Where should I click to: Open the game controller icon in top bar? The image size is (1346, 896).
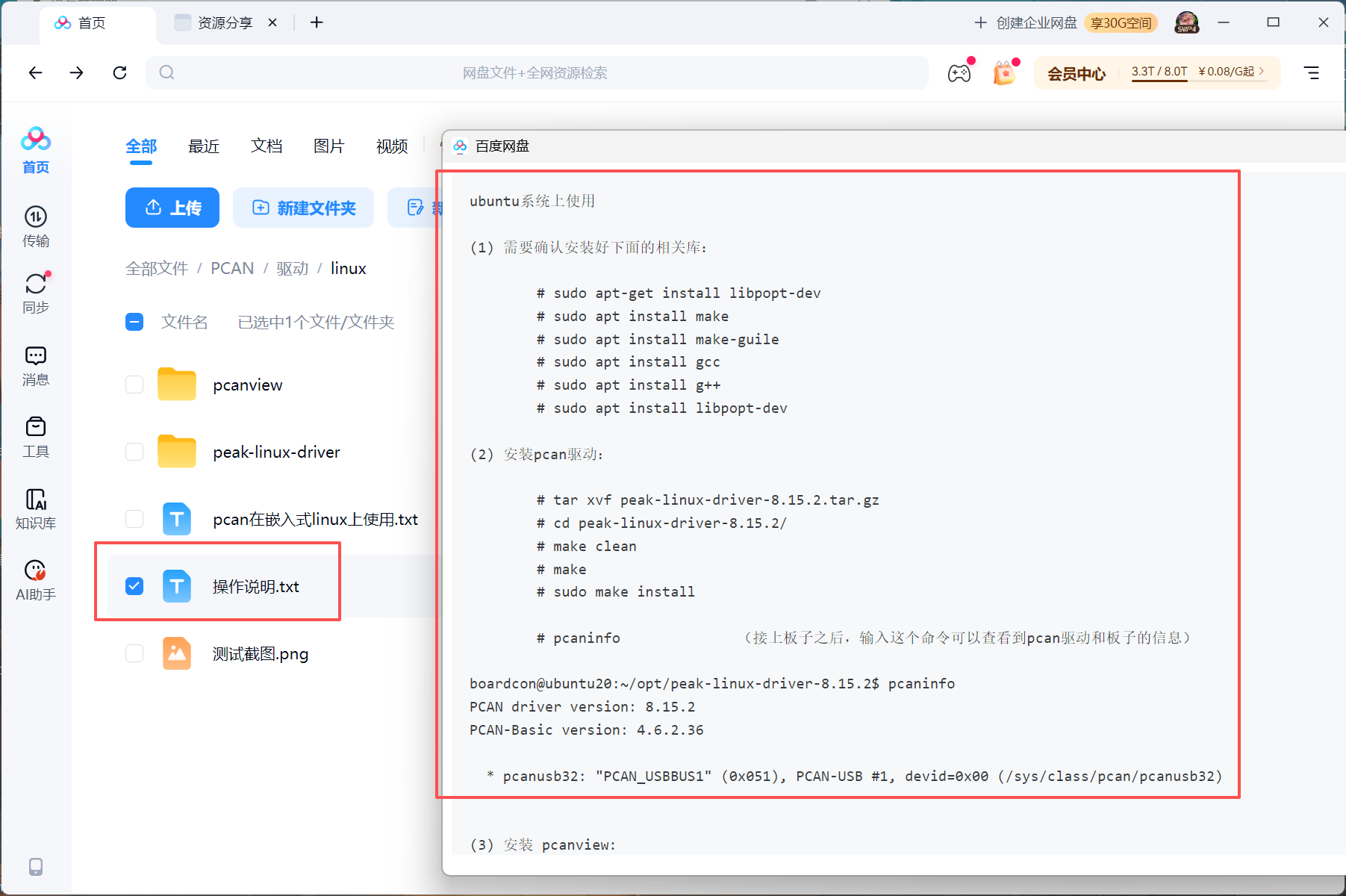(959, 73)
